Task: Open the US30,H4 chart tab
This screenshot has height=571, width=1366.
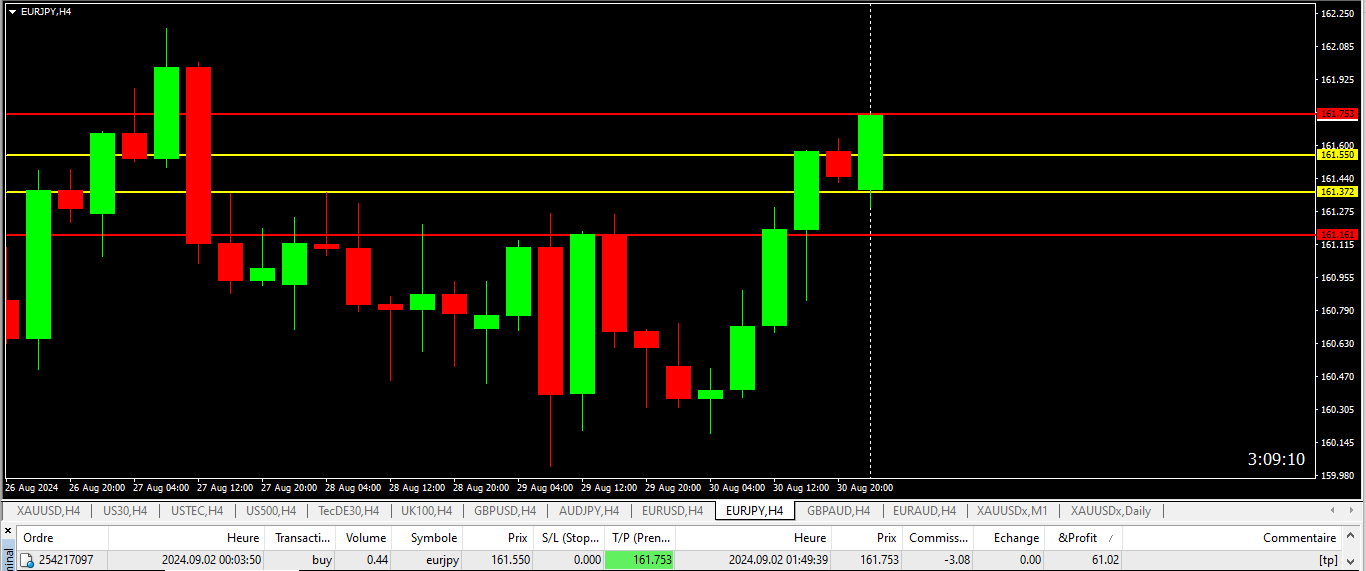Action: click(x=125, y=511)
